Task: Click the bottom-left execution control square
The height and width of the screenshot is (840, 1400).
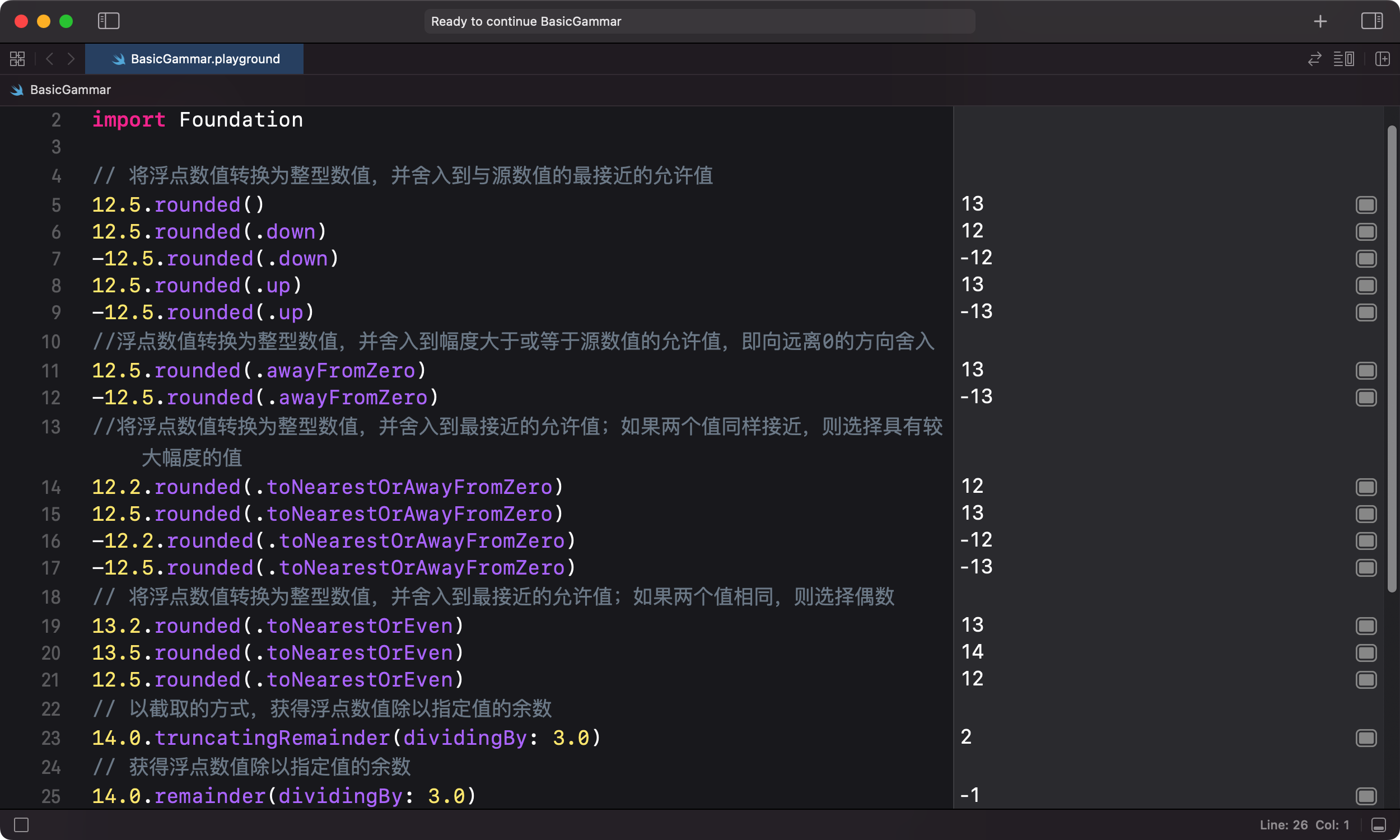Action: coord(21,825)
